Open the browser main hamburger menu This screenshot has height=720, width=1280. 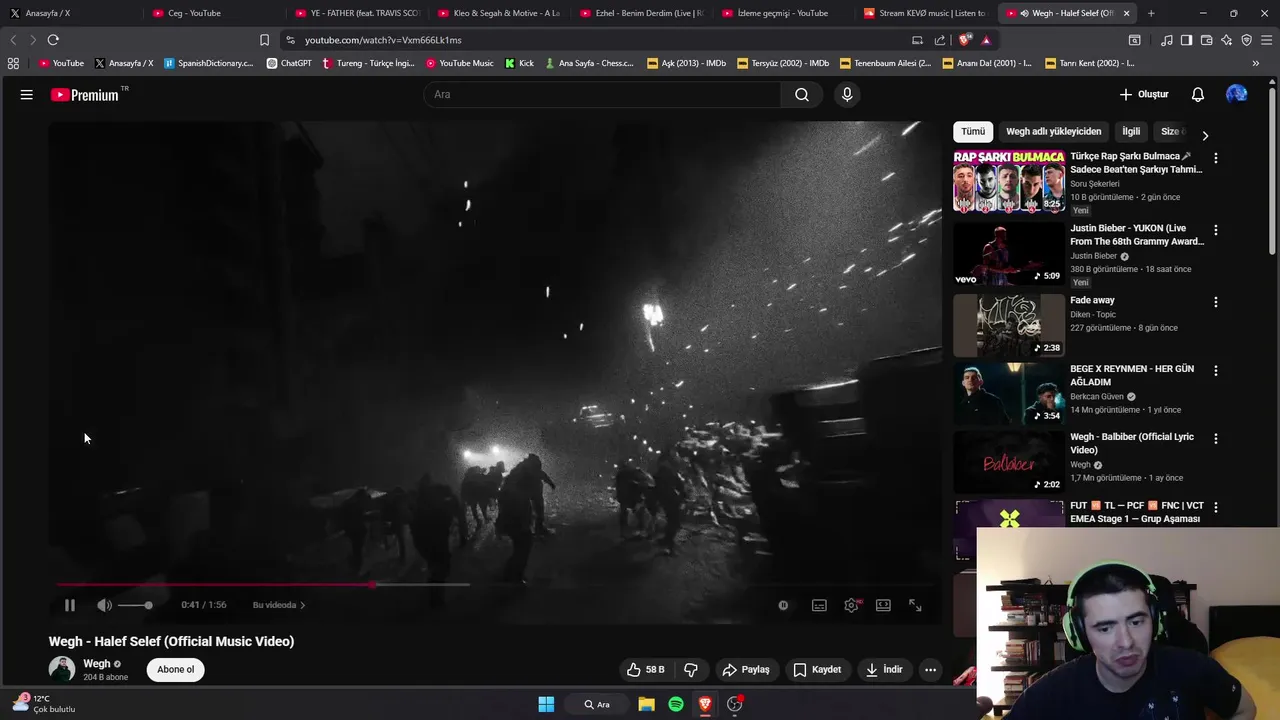(1267, 40)
